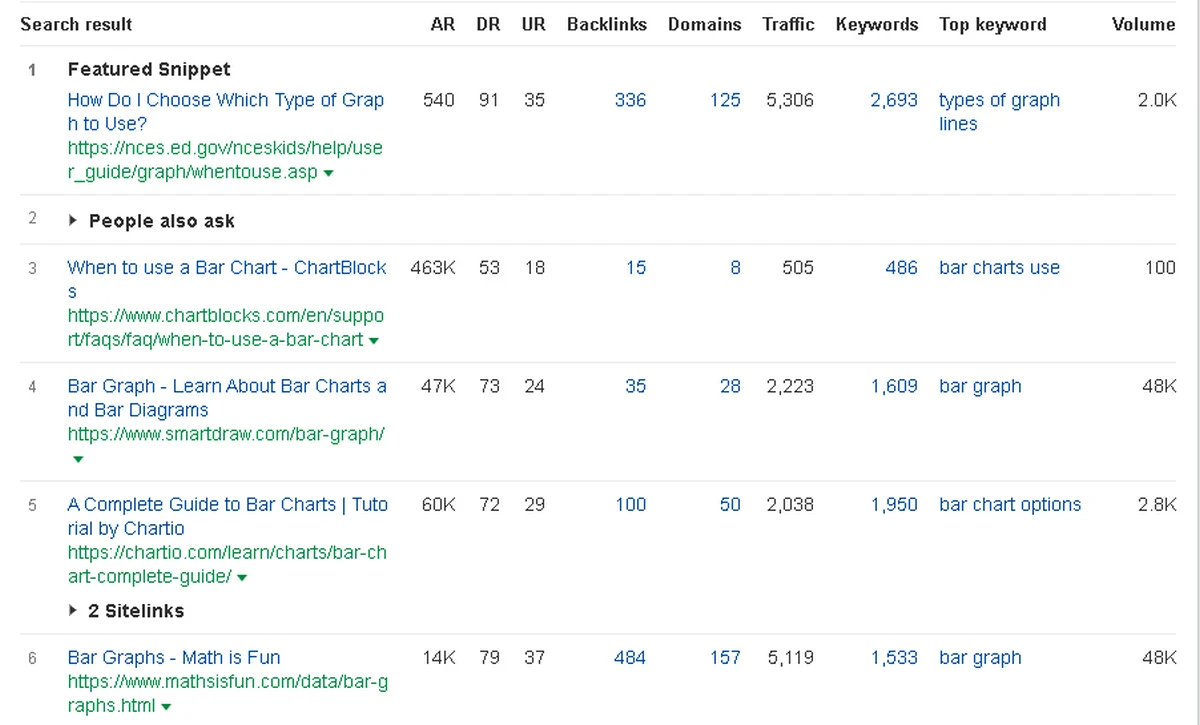Select AR value 47K
Viewport: 1200px width, 725px height.
438,386
